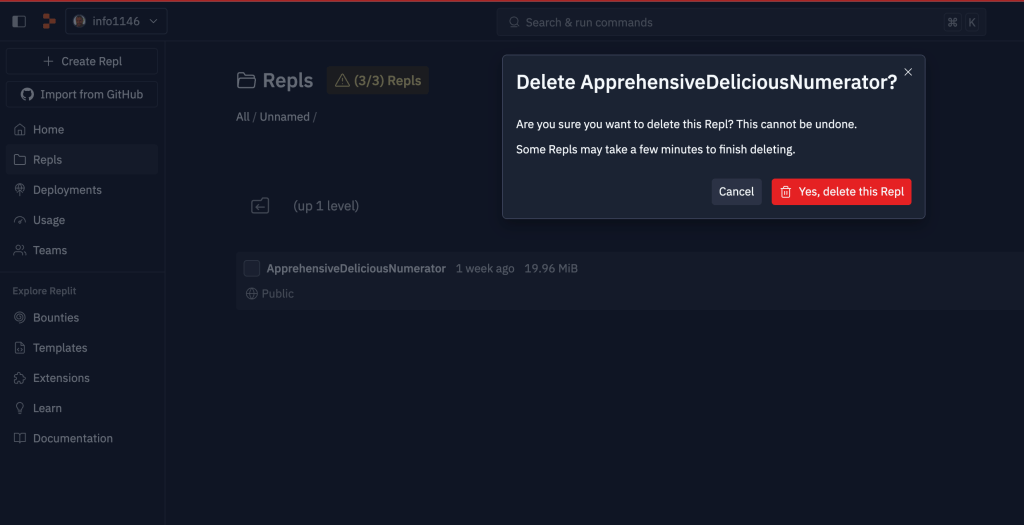This screenshot has height=525, width=1024.
Task: Click the Explore Replit section label
Action: [x=44, y=291]
